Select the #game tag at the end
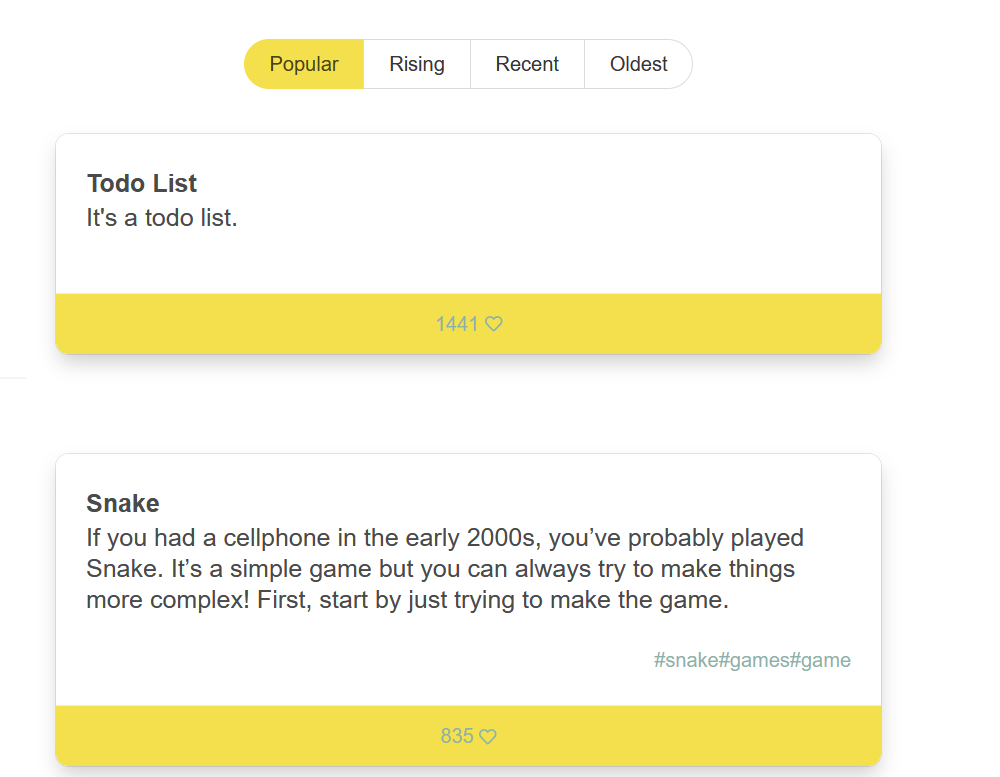 point(820,660)
